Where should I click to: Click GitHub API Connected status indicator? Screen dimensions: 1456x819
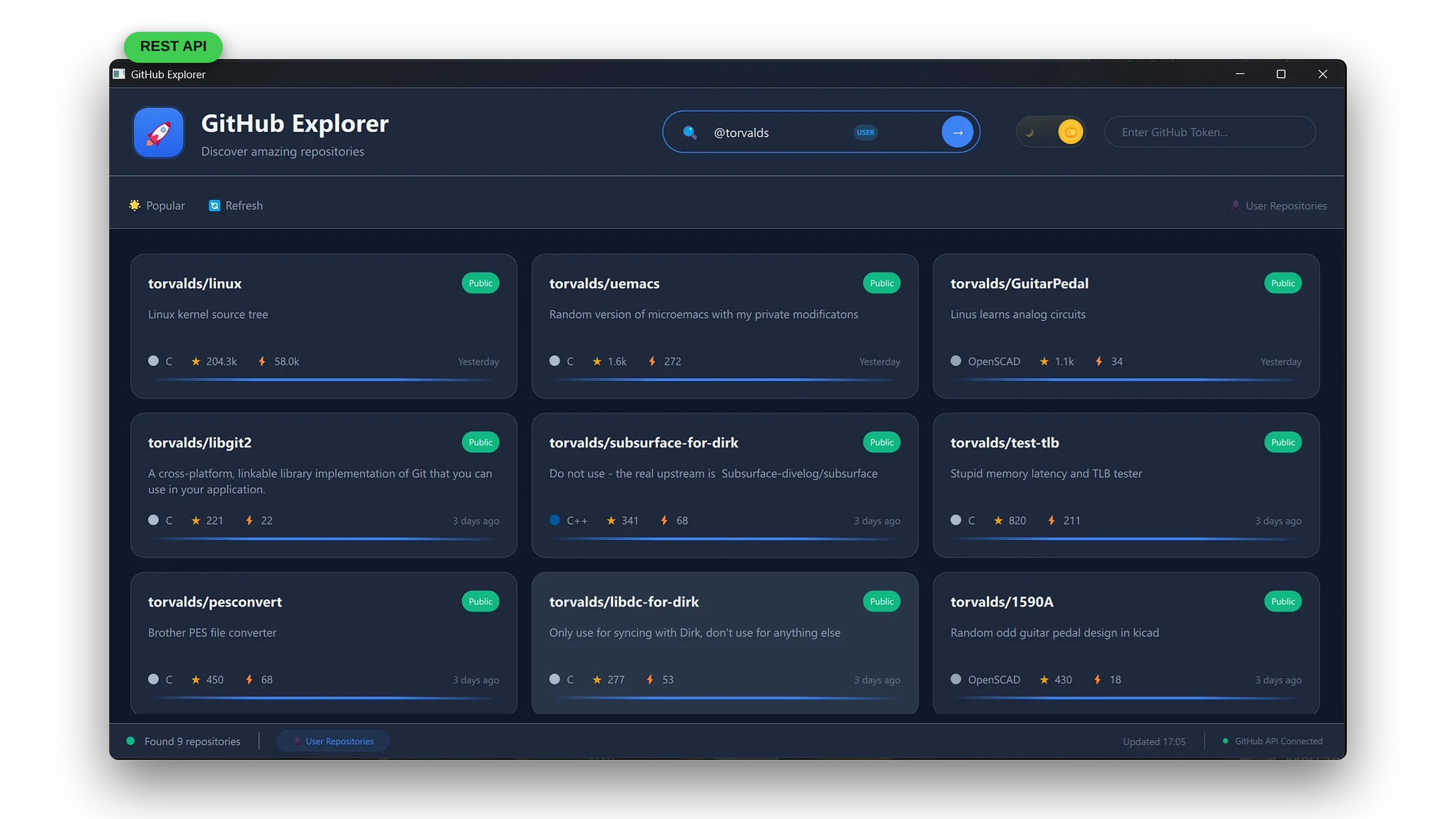point(1272,741)
